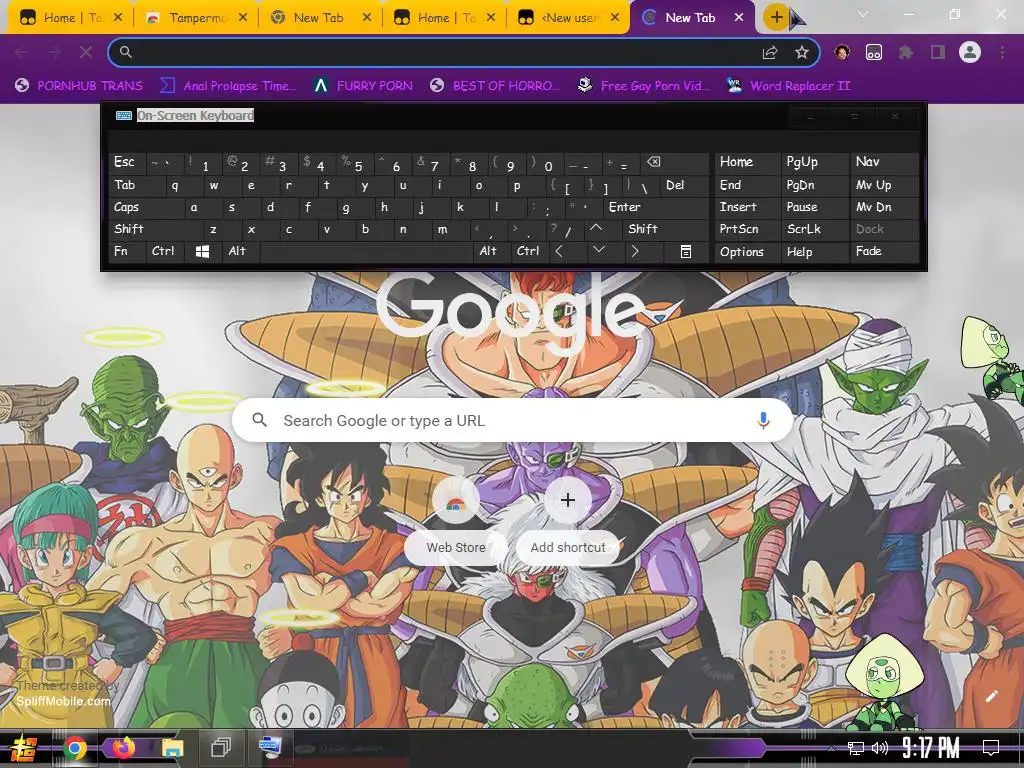1024x768 pixels.
Task: Switch to the <New user tab
Action: click(568, 18)
